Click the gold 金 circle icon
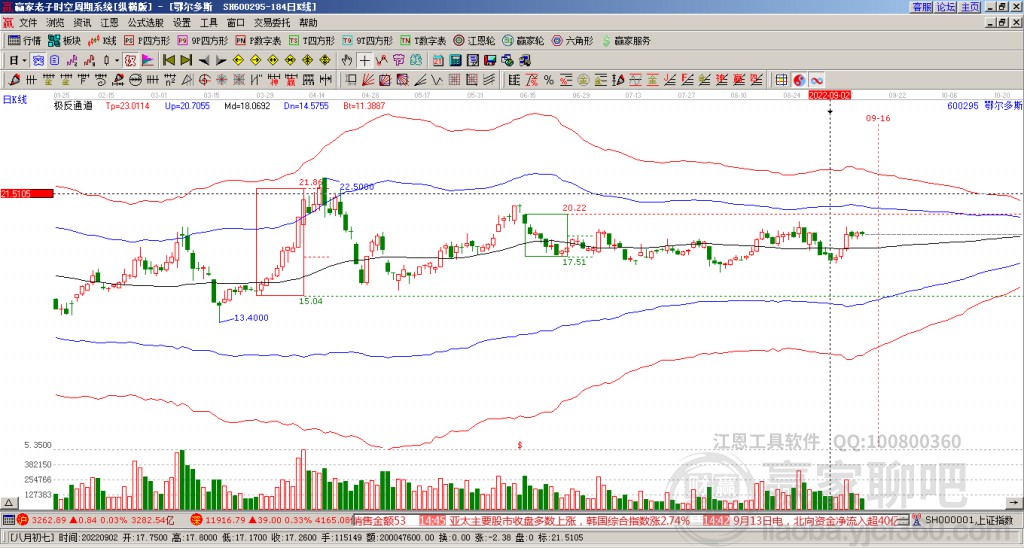The width and height of the screenshot is (1024, 548). (583, 80)
